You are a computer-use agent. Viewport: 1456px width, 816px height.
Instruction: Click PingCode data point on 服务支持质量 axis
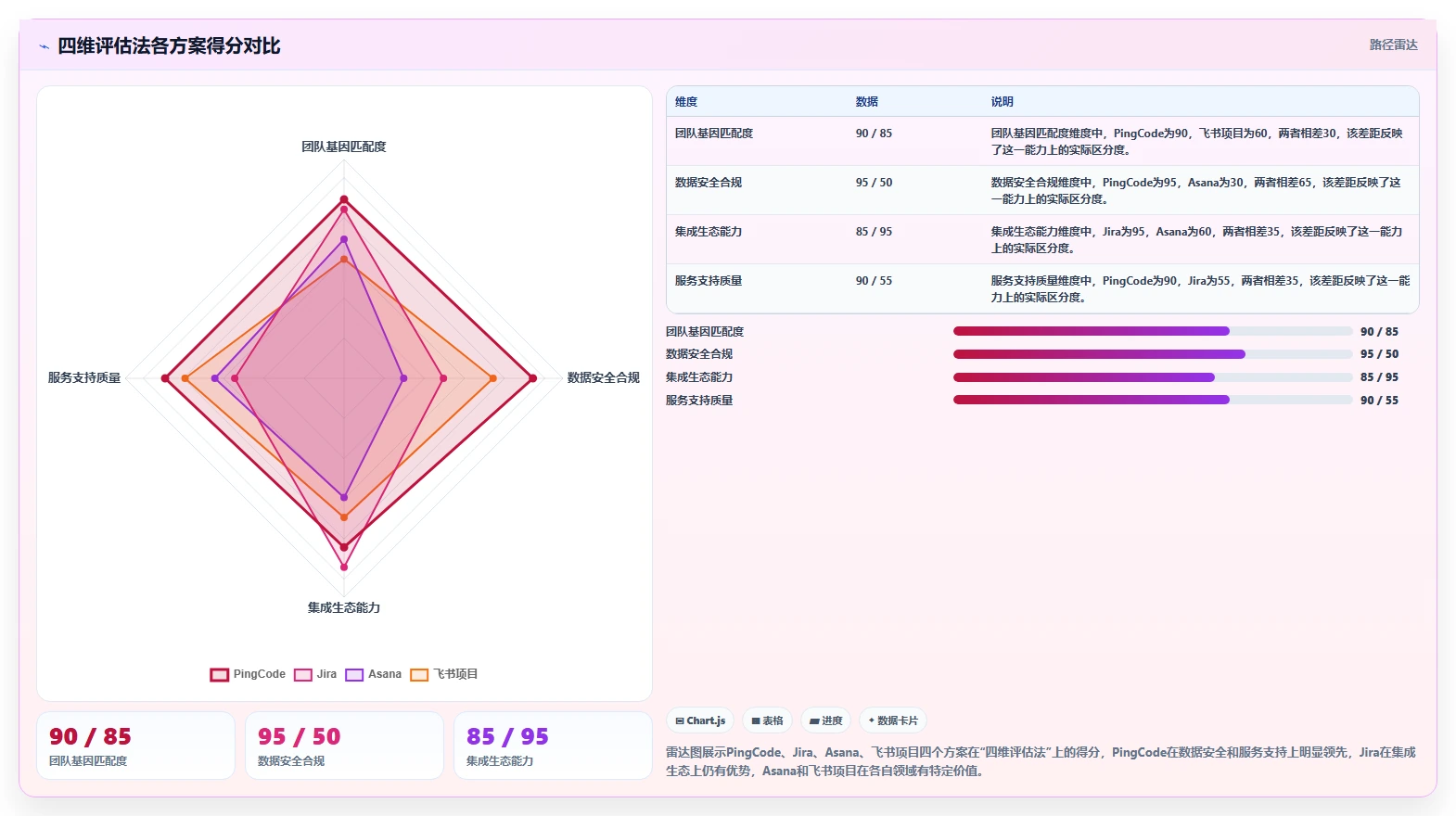tap(165, 378)
